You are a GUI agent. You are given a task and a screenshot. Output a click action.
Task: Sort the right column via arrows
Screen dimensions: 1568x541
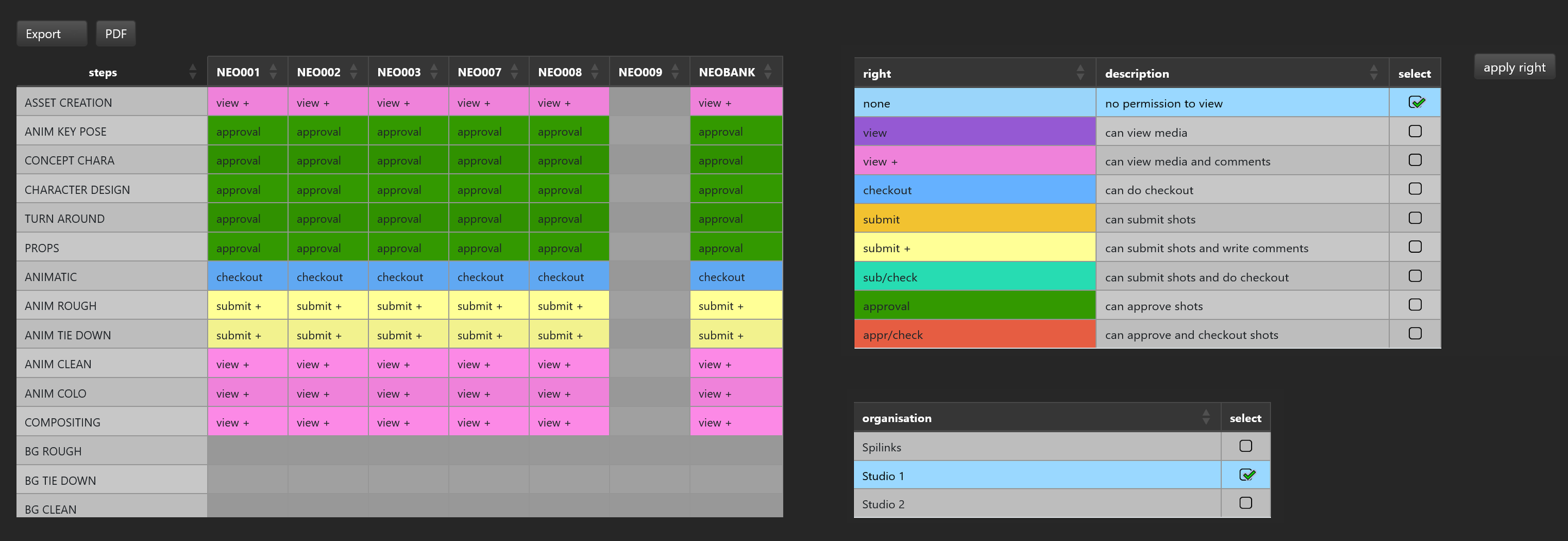1081,73
